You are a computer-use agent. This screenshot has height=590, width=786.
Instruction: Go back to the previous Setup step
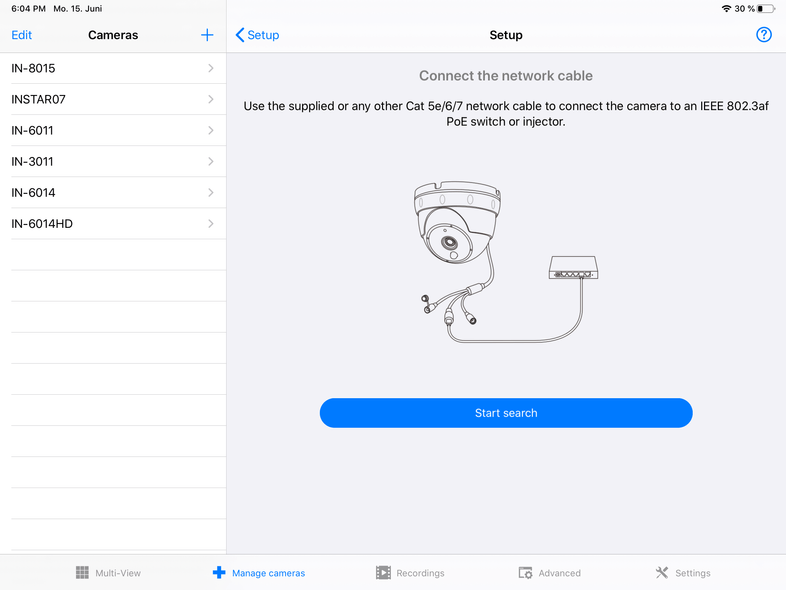click(x=257, y=35)
